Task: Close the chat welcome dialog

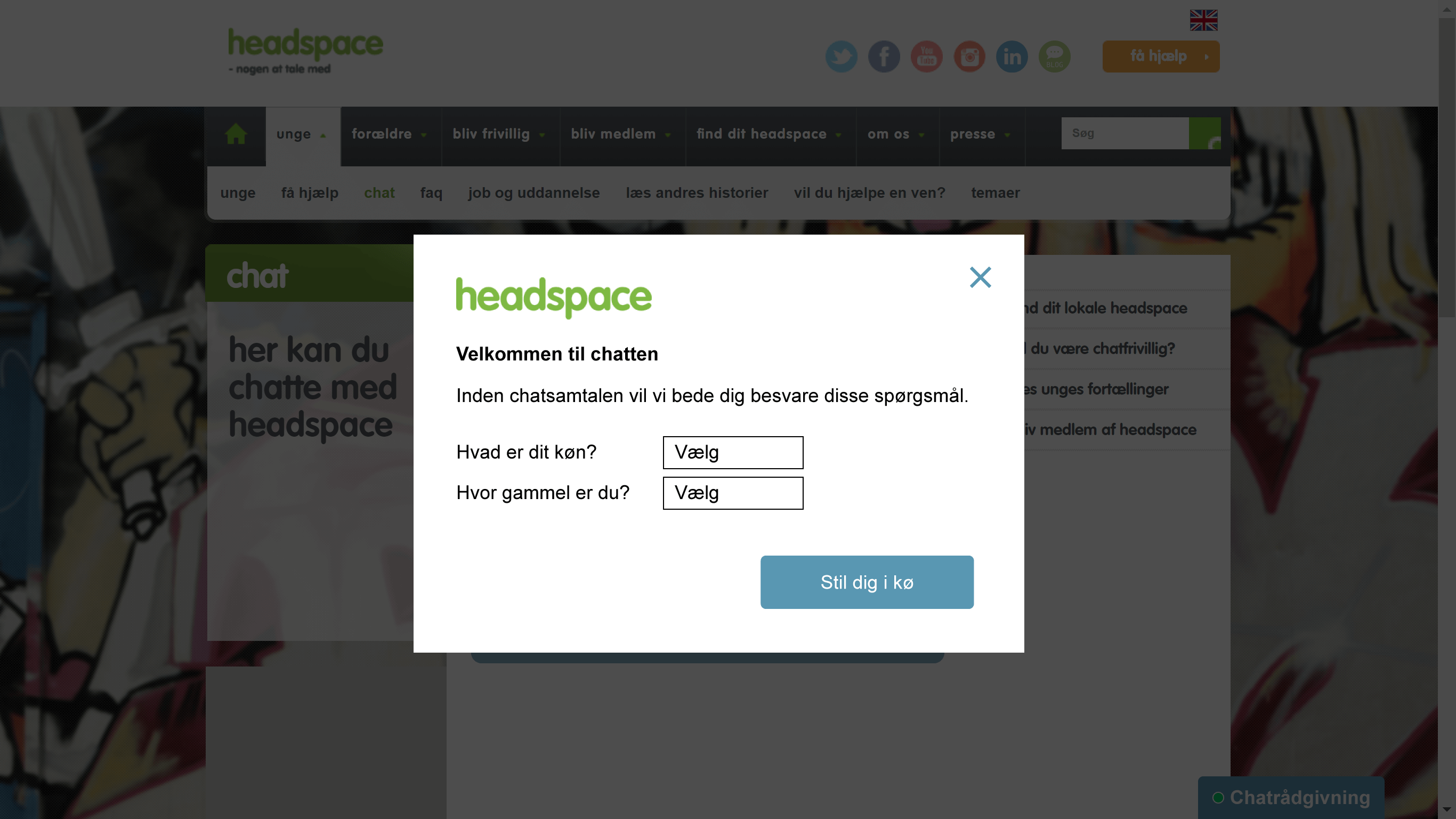Action: (x=981, y=277)
